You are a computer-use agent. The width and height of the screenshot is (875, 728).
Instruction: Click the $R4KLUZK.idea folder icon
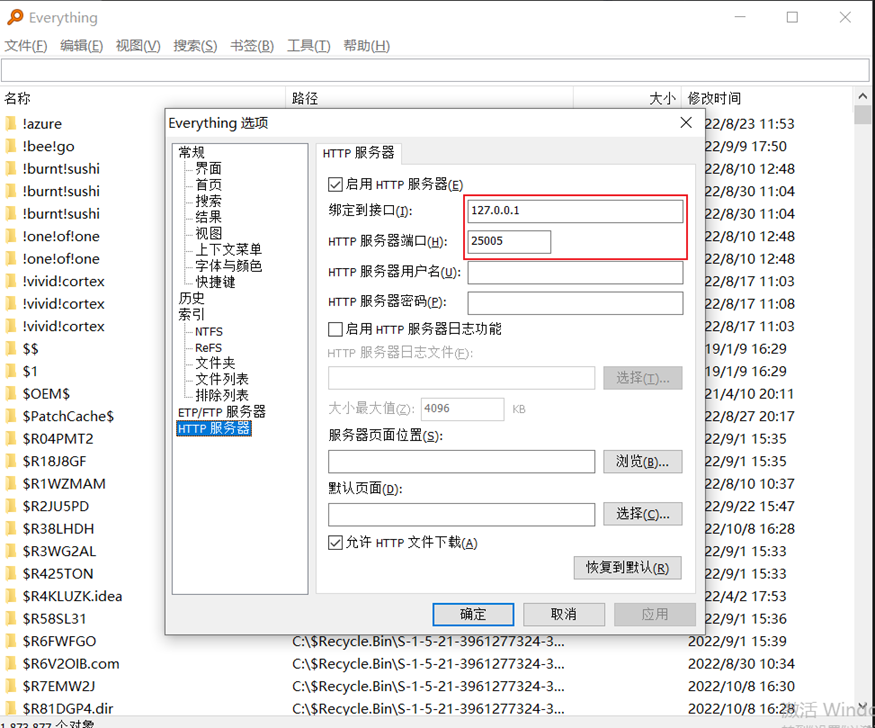(11, 596)
